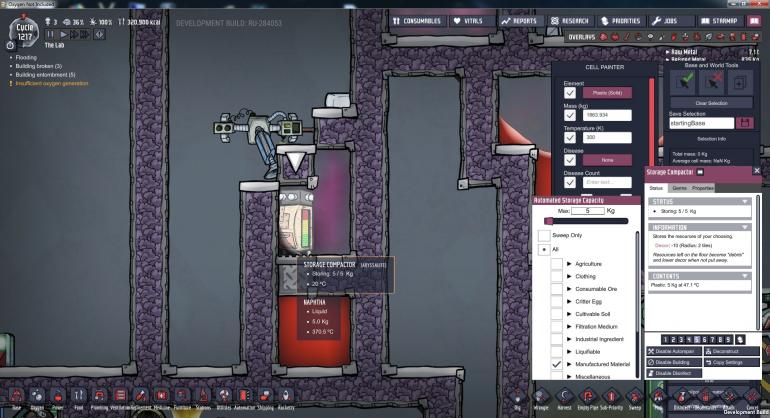Image resolution: width=770 pixels, height=418 pixels.
Task: Check the Agriculture category checkbox
Action: [556, 264]
